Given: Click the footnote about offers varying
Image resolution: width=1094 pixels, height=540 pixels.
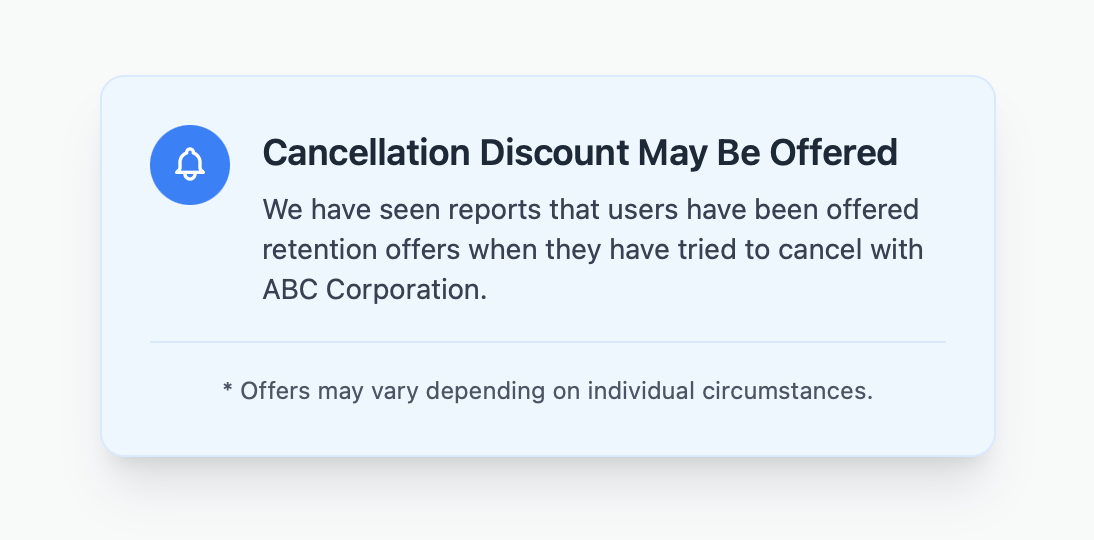Looking at the screenshot, I should (x=547, y=390).
